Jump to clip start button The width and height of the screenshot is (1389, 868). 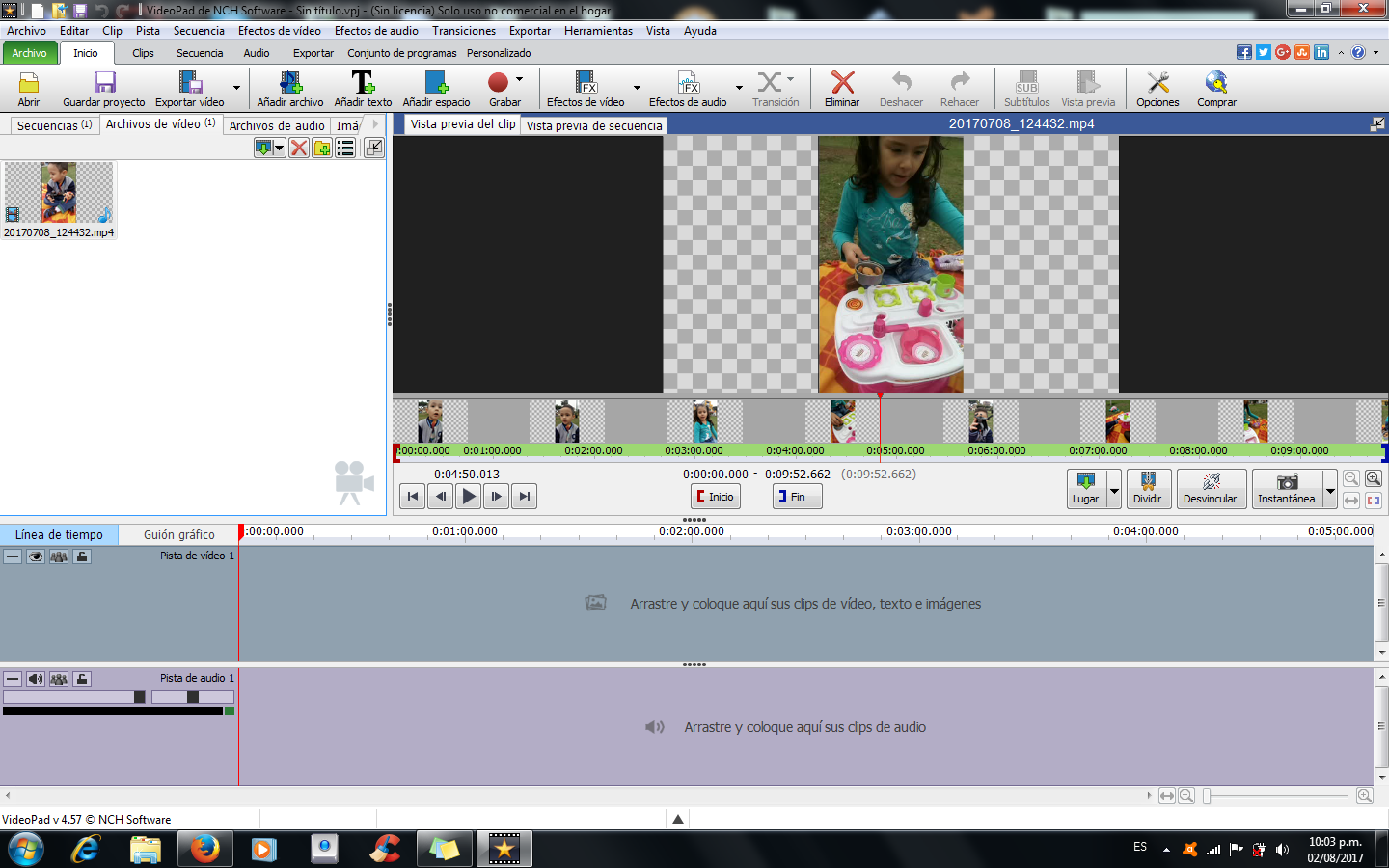point(413,497)
